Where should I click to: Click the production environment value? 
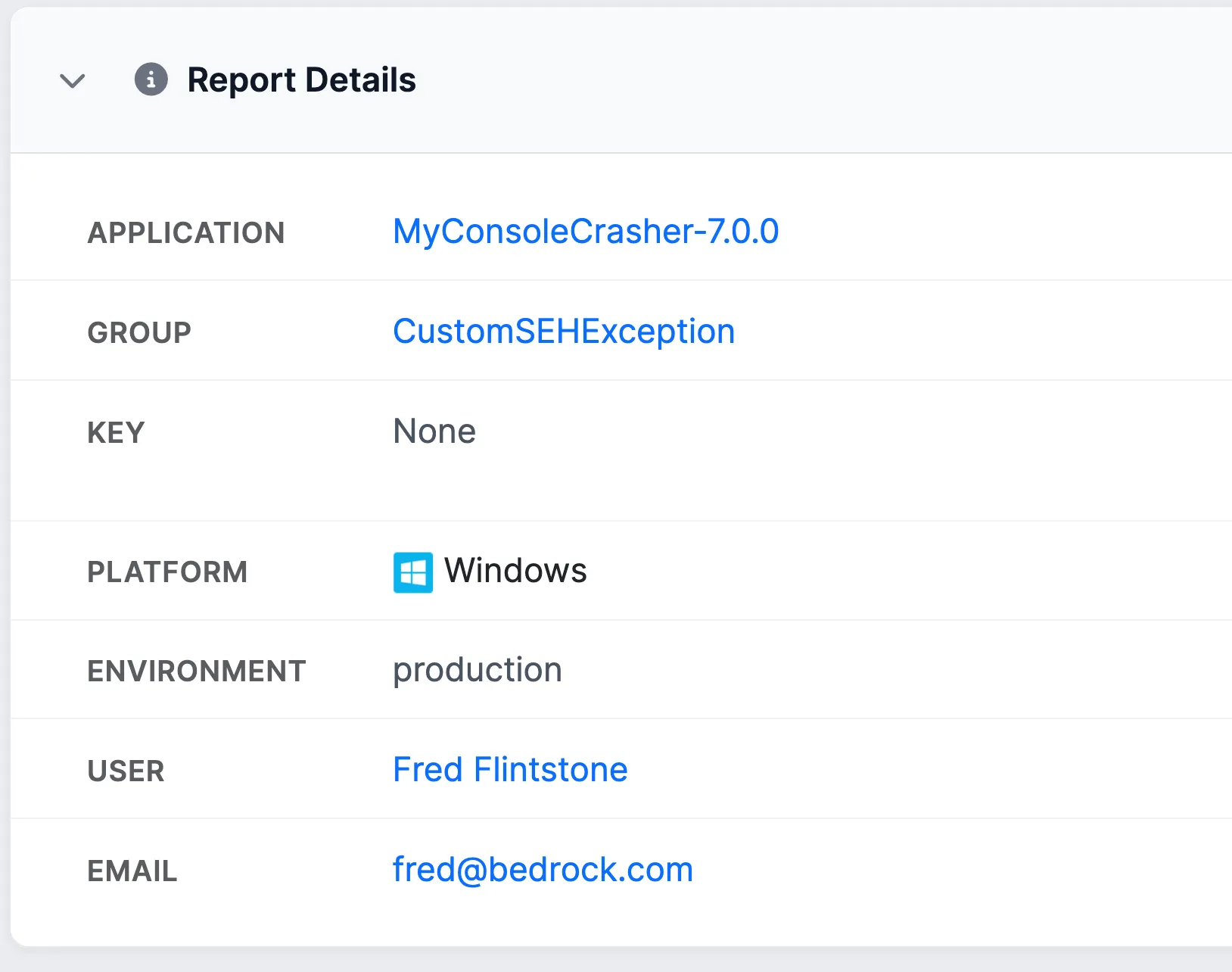(478, 671)
